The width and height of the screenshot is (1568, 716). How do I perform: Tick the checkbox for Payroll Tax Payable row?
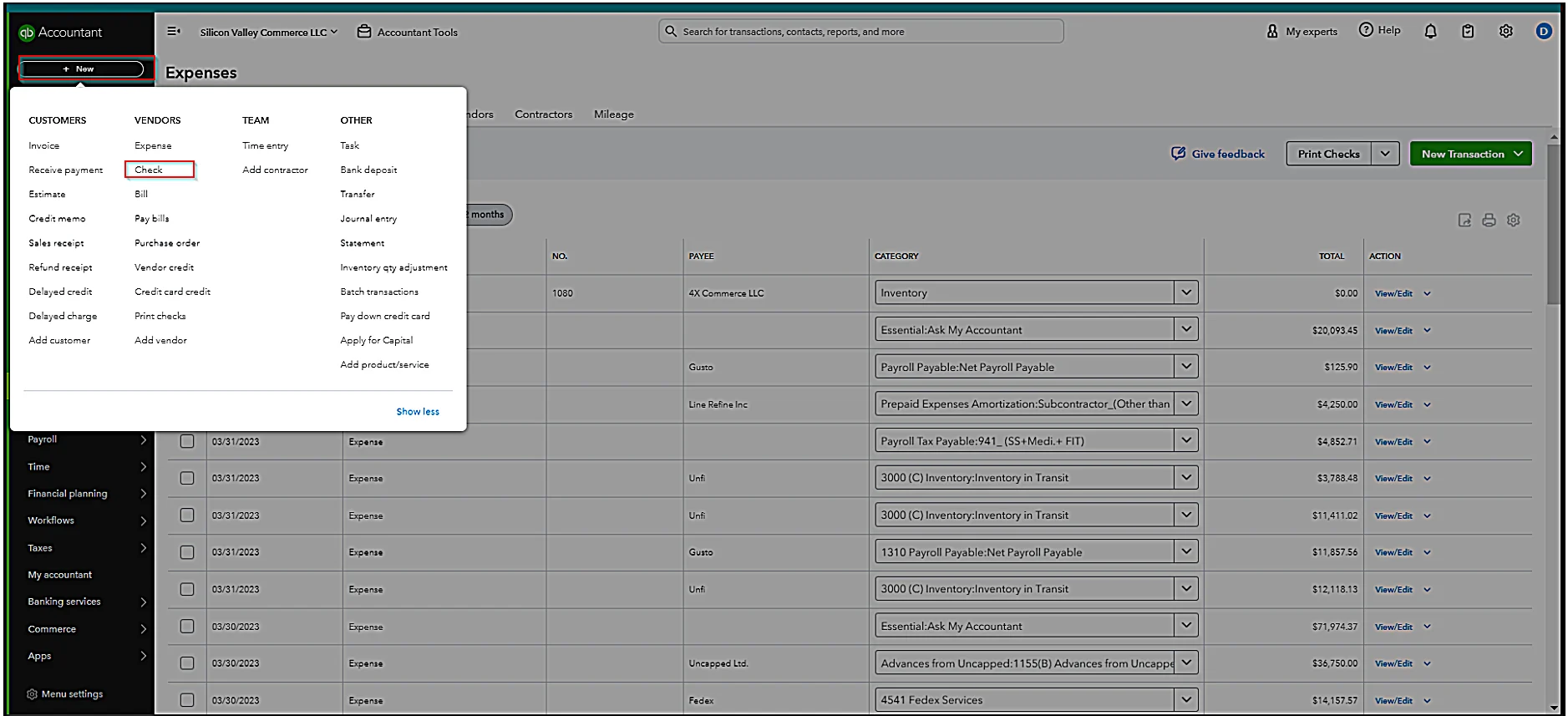187,441
